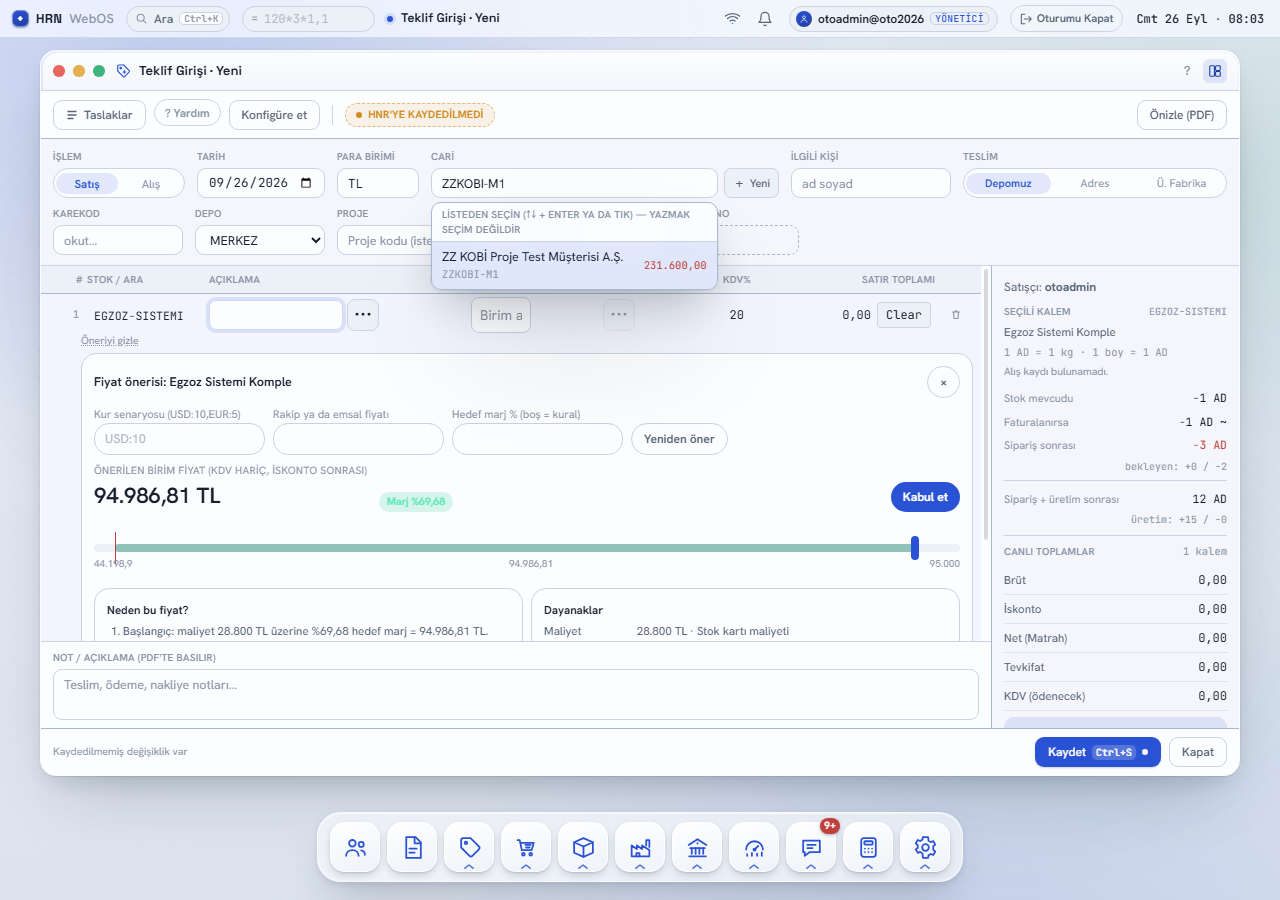Image resolution: width=1280 pixels, height=900 pixels.
Task: Open the shopping cart module in the dock
Action: click(526, 848)
